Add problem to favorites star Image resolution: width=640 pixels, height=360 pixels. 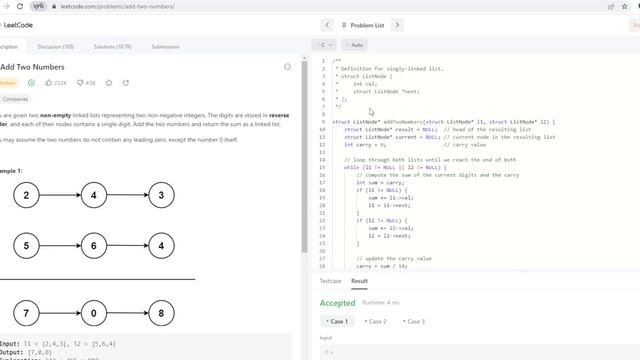[109, 82]
